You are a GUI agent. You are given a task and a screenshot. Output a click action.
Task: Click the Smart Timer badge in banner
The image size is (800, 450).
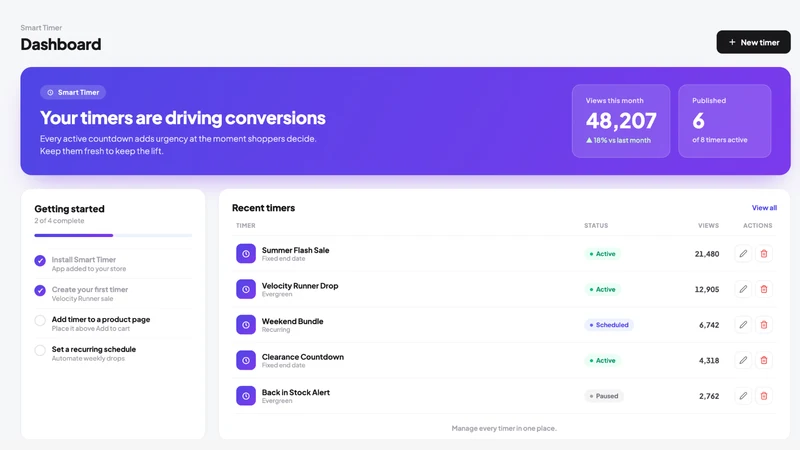pyautogui.click(x=73, y=92)
